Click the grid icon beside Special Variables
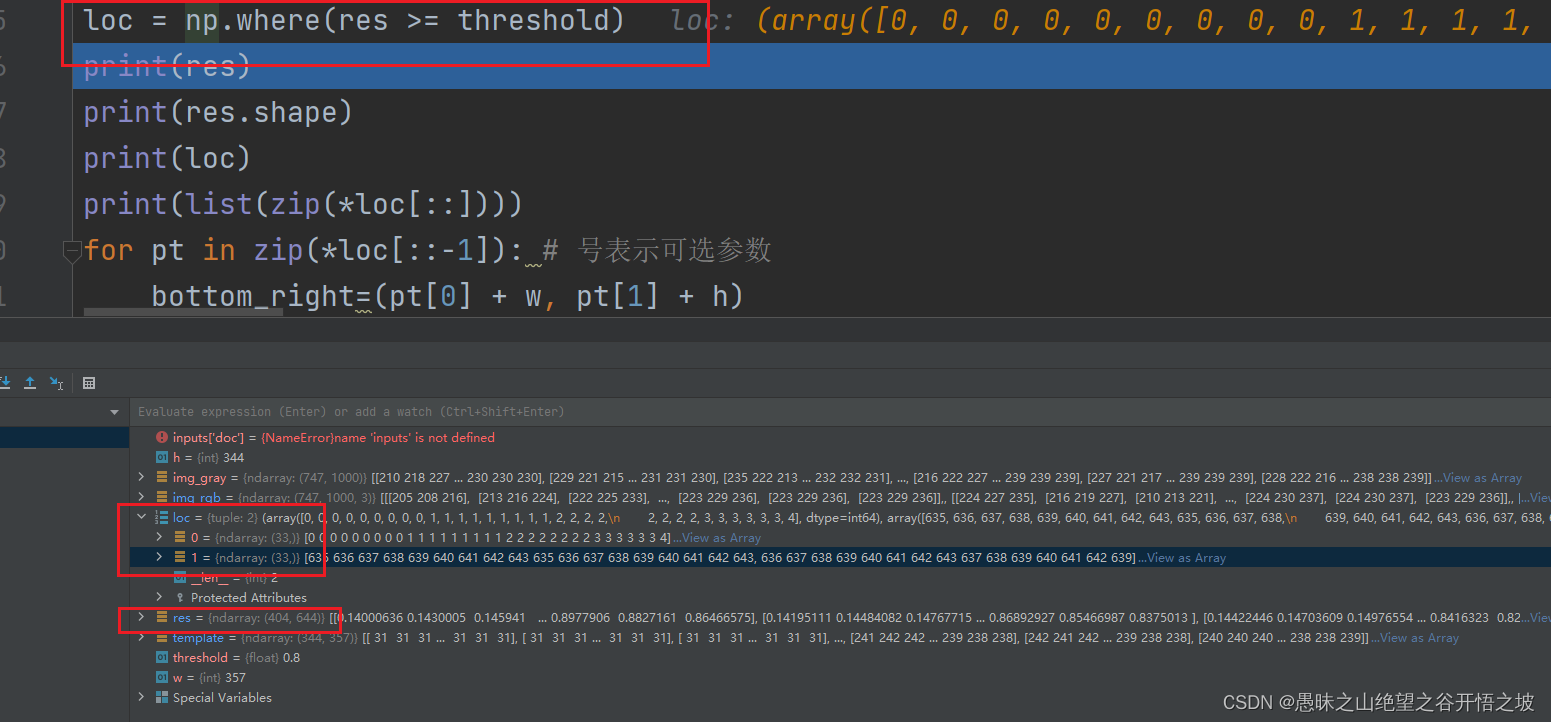Viewport: 1551px width, 722px height. (x=162, y=698)
